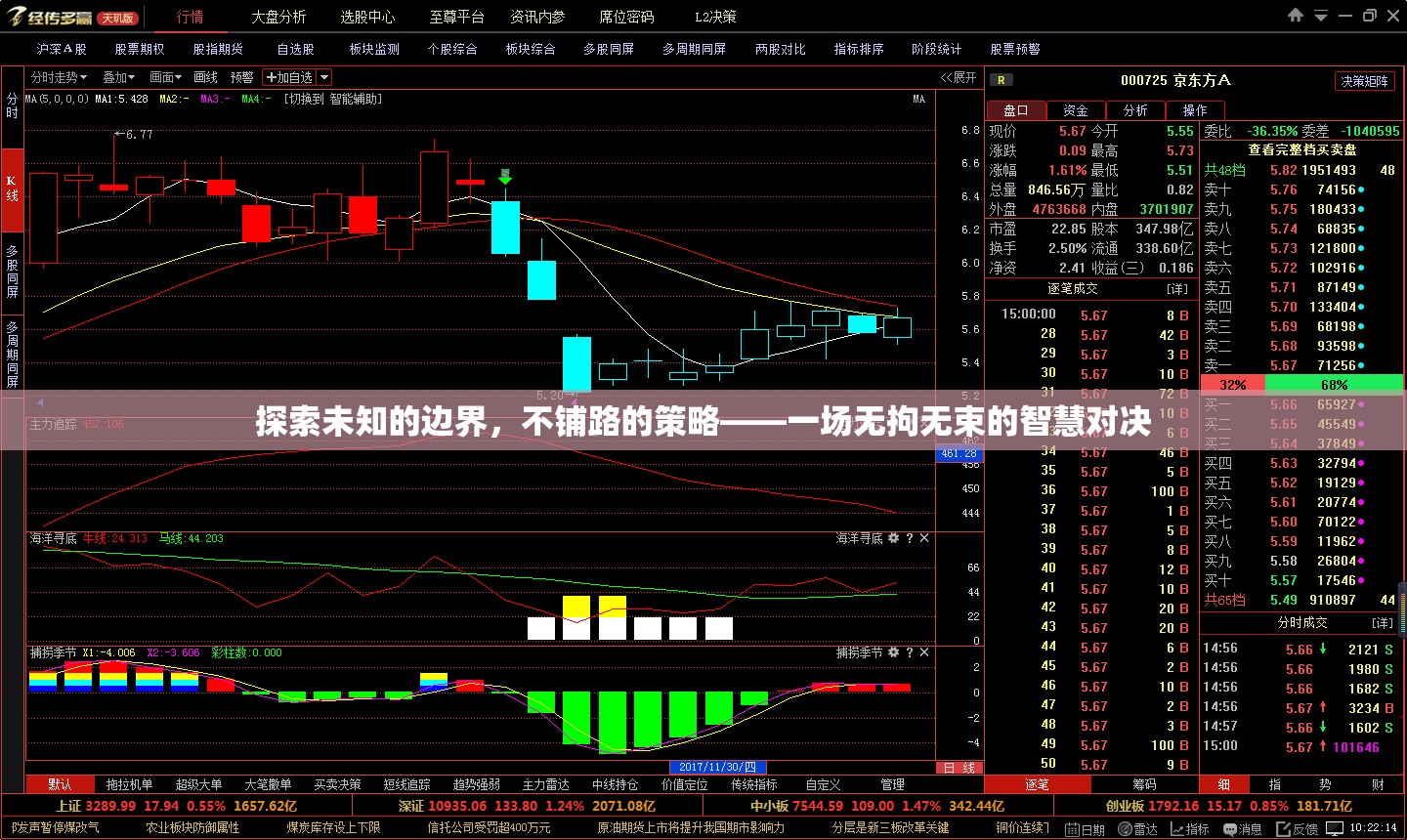1407x840 pixels.
Task: Open the 叠加 overlay dropdown
Action: tap(118, 77)
